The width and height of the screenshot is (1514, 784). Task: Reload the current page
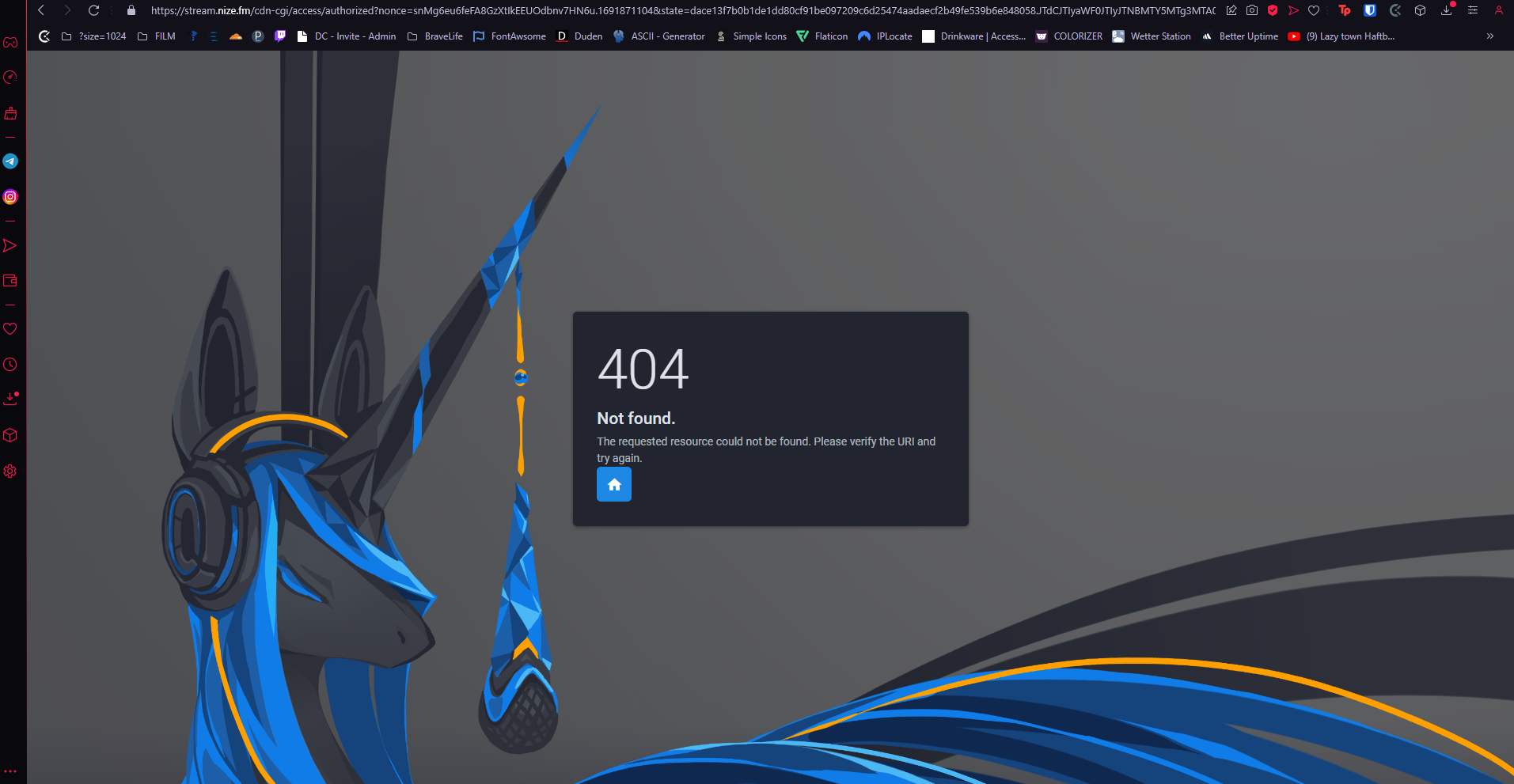click(x=93, y=10)
